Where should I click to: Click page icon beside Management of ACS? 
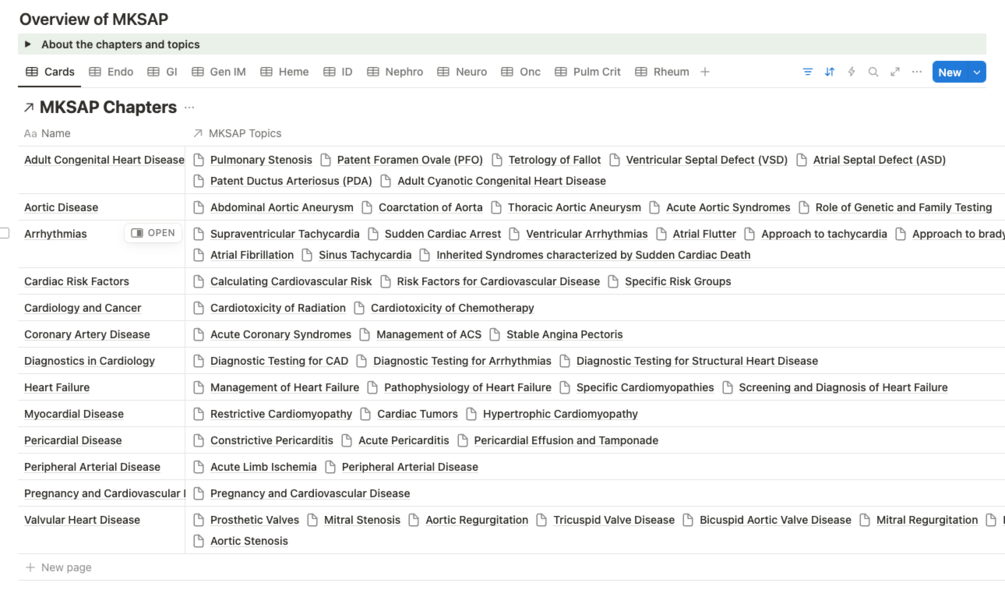click(x=365, y=335)
